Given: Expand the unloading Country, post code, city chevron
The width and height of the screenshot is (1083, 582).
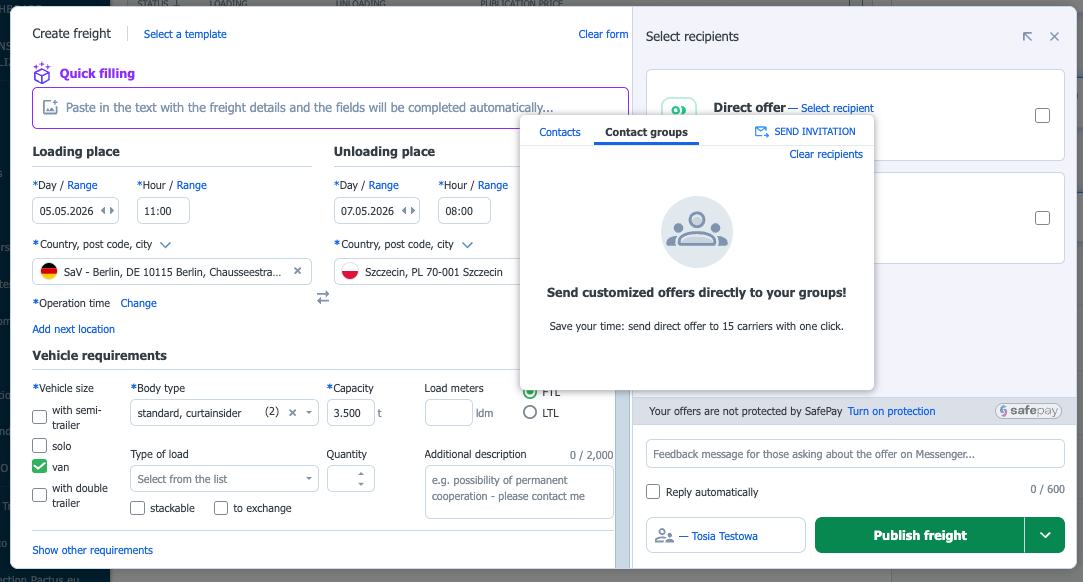Looking at the screenshot, I should [x=467, y=244].
